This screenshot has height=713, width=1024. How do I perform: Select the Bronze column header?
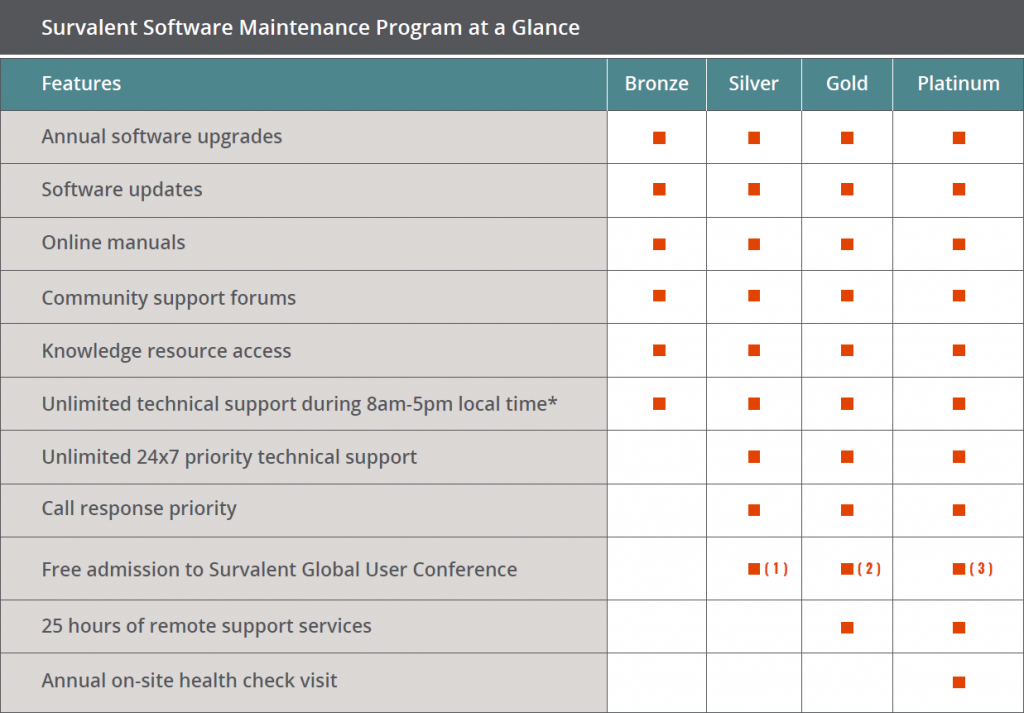point(656,84)
